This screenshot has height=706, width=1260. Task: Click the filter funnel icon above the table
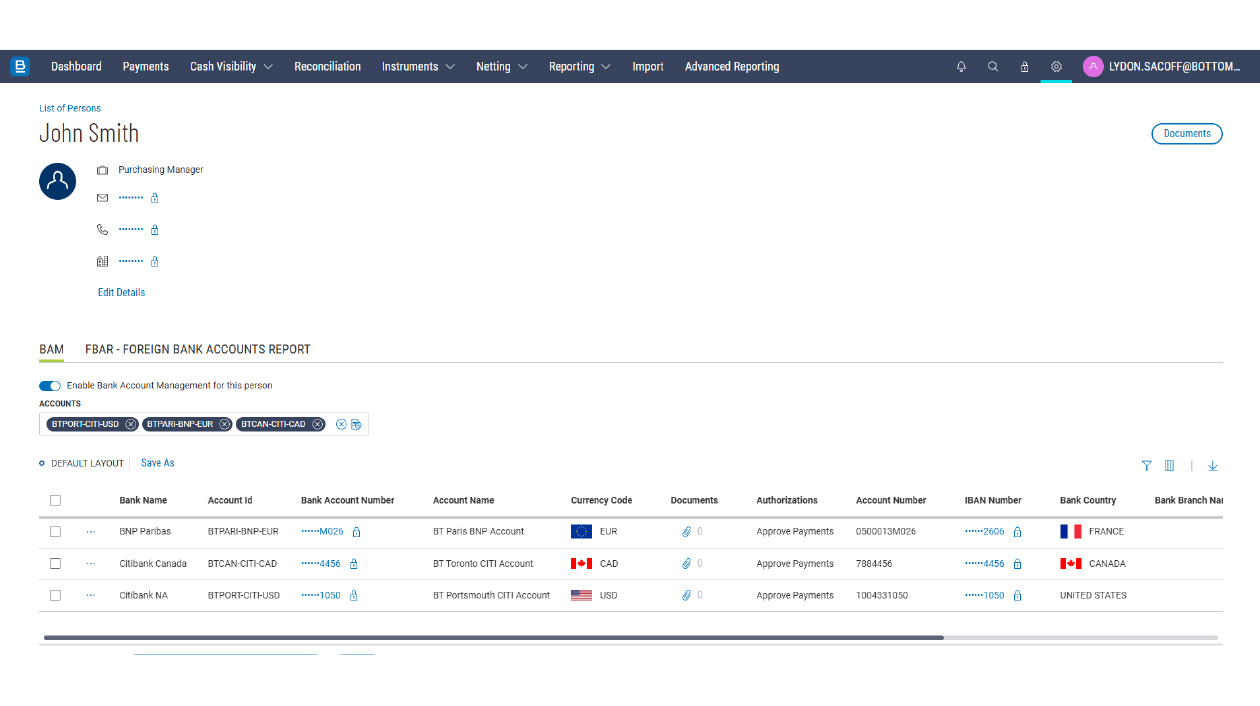point(1147,465)
